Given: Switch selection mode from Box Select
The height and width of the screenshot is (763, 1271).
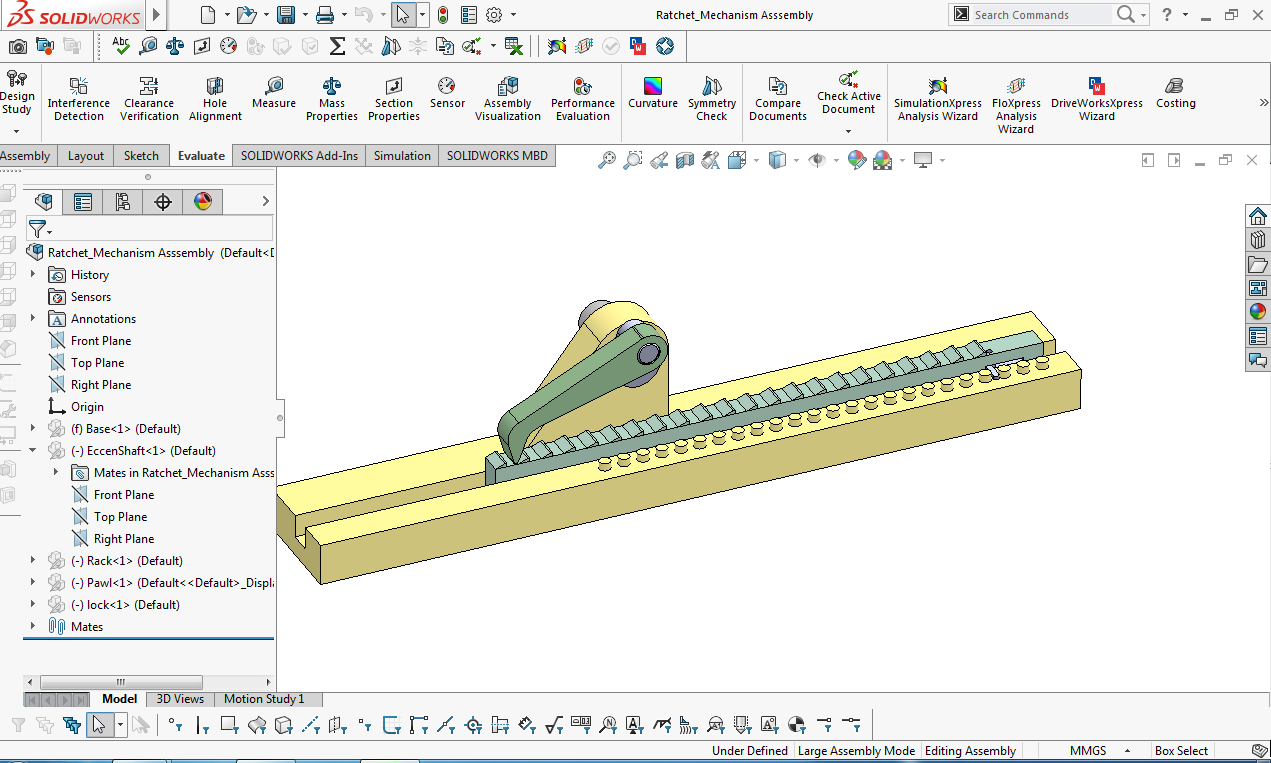Looking at the screenshot, I should tap(1182, 750).
